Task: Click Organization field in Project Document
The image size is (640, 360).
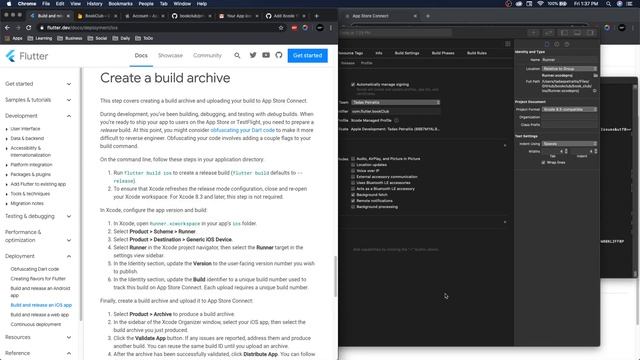Action: click(569, 117)
